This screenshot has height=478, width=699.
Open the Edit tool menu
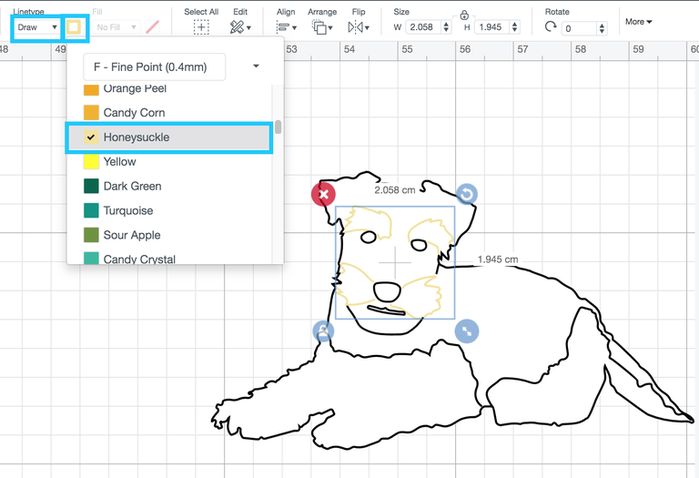[241, 28]
